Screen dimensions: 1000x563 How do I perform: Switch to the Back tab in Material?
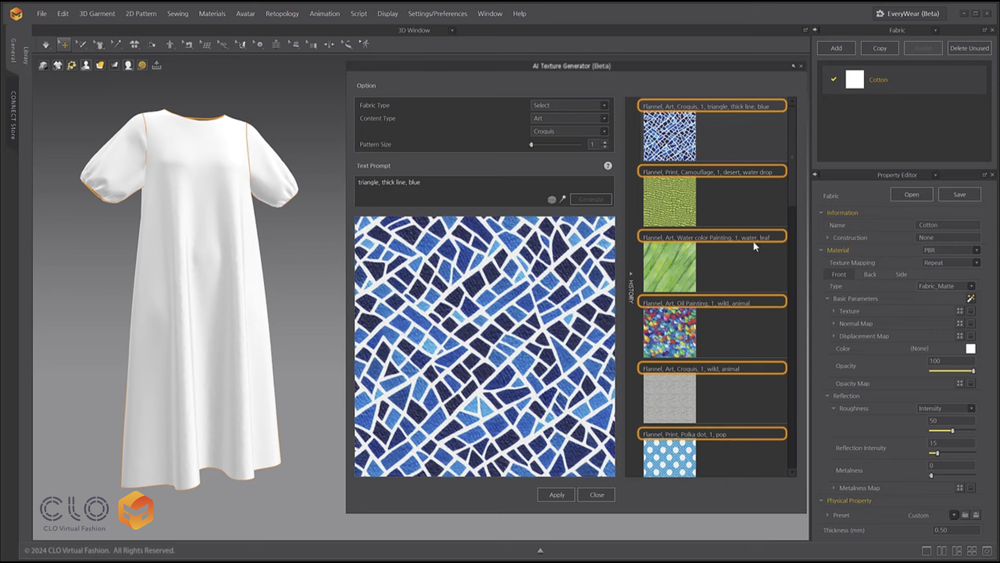tap(870, 274)
